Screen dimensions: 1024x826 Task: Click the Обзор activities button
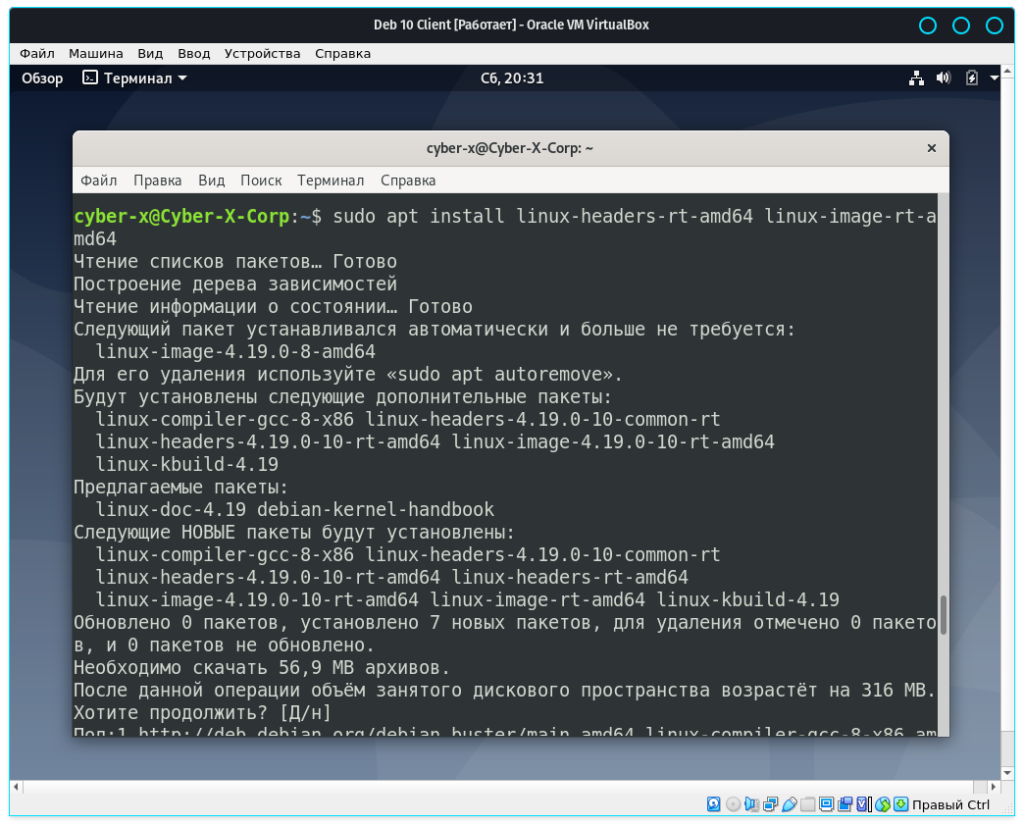pyautogui.click(x=42, y=78)
